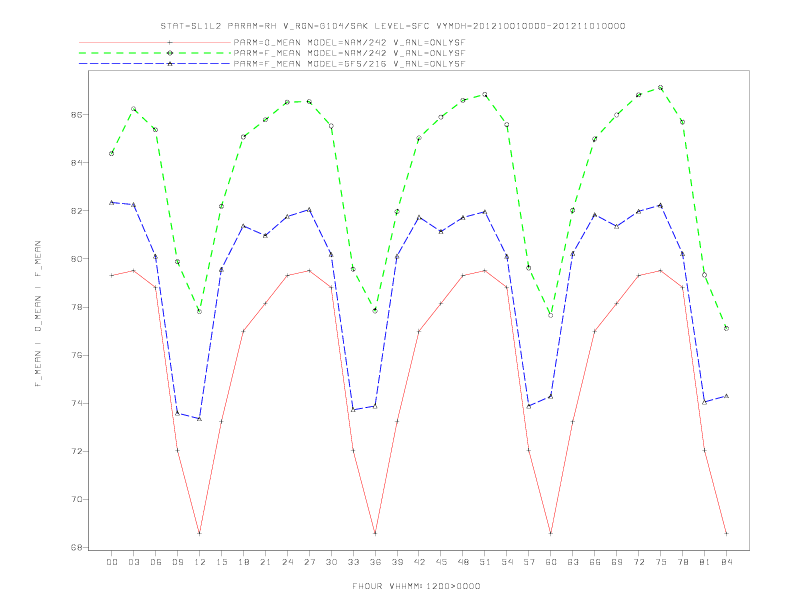Click x-axis forecast hour label 39
The height and width of the screenshot is (612, 792).
(397, 562)
